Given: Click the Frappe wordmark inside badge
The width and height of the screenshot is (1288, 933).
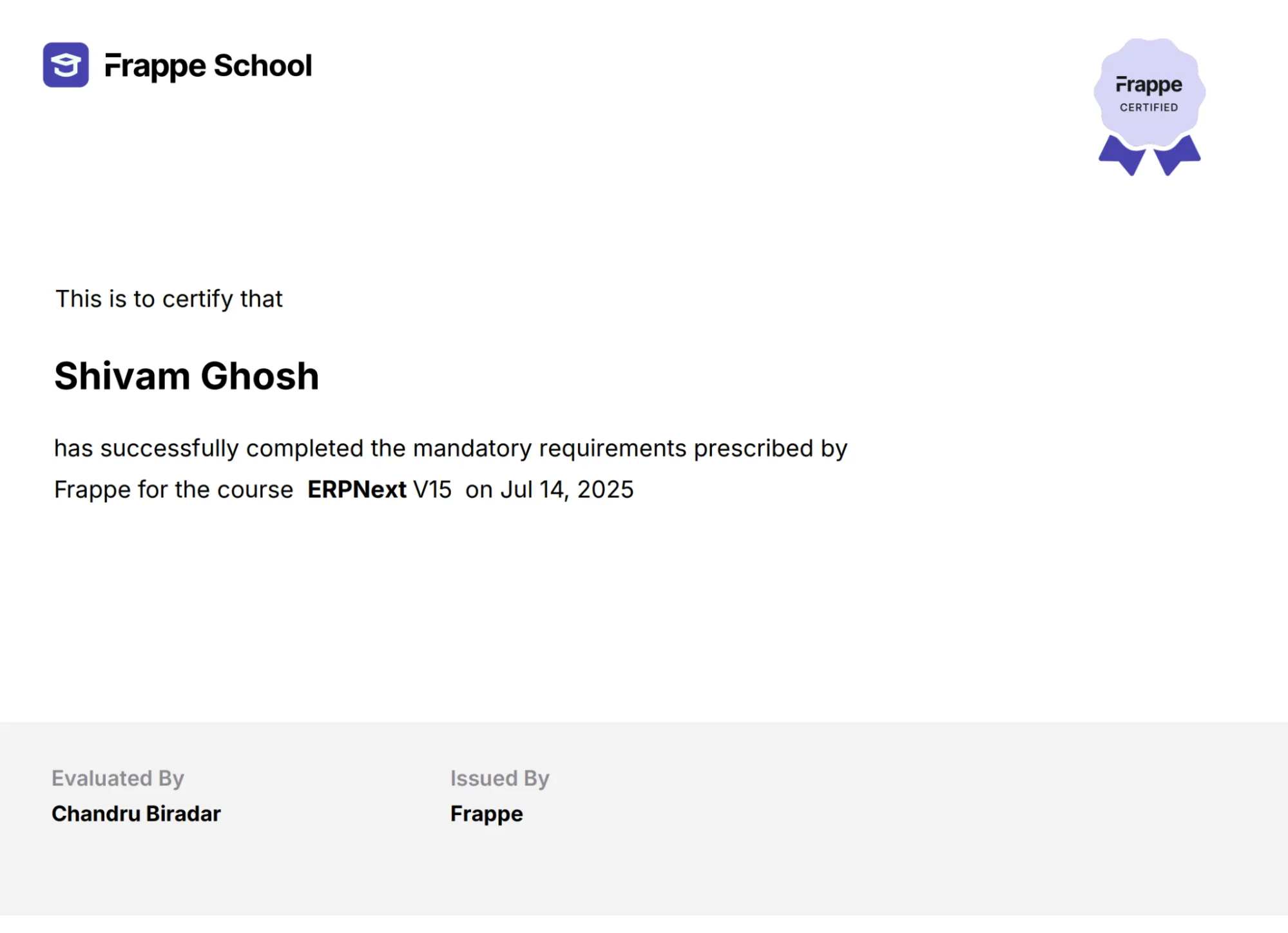Looking at the screenshot, I should point(1149,86).
